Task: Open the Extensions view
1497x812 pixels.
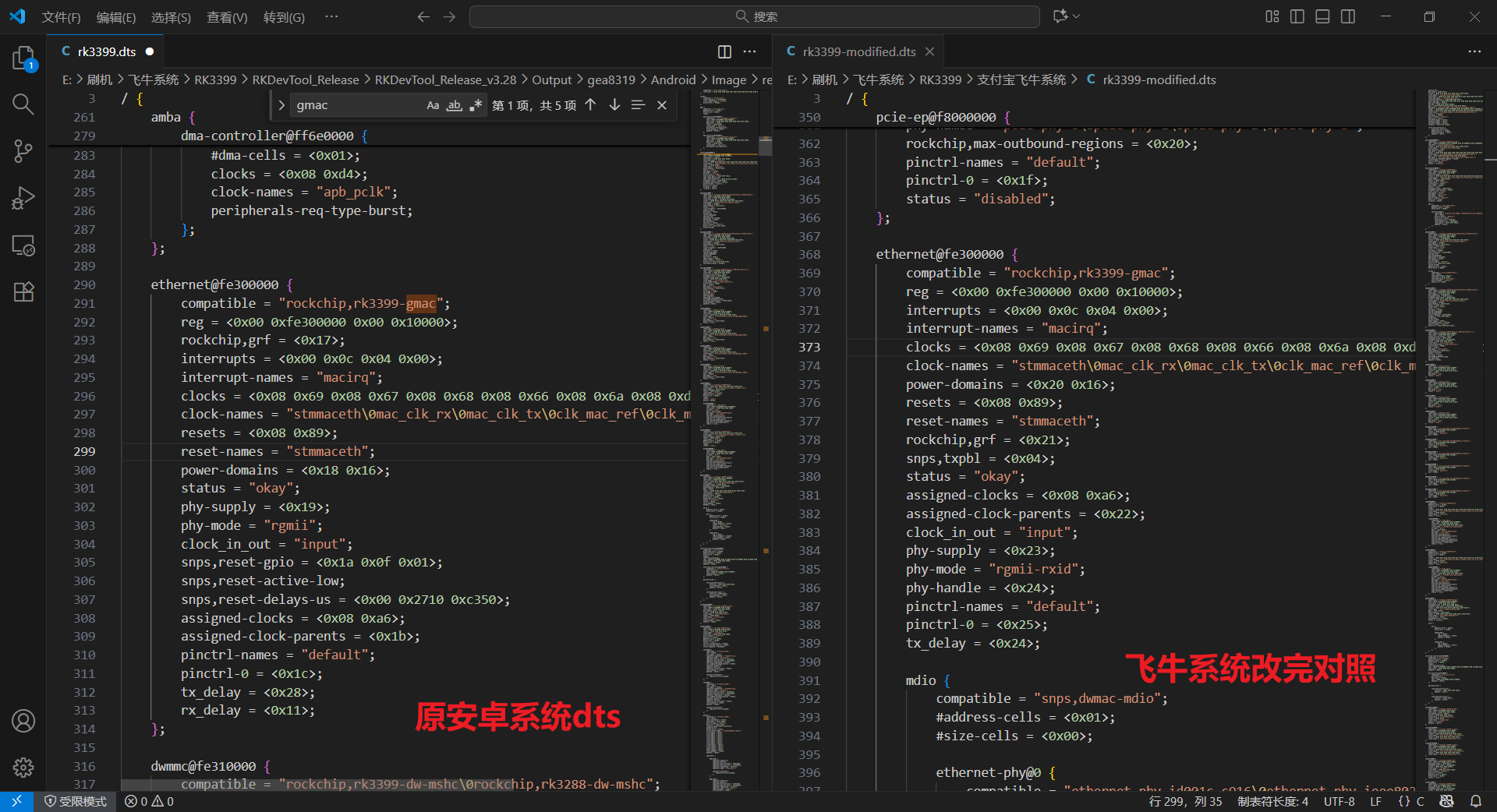Action: pyautogui.click(x=23, y=292)
